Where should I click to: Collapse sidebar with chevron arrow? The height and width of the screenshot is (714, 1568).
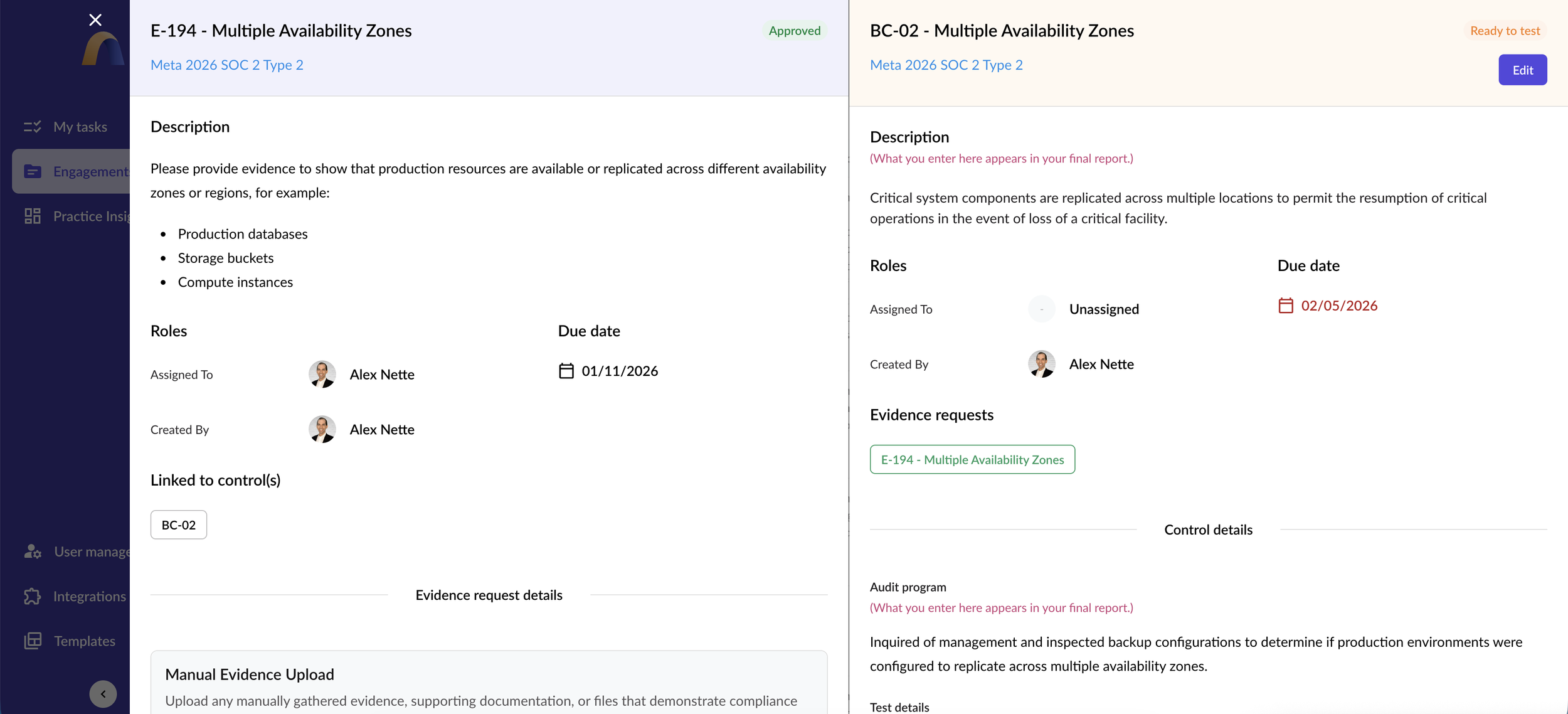tap(103, 694)
